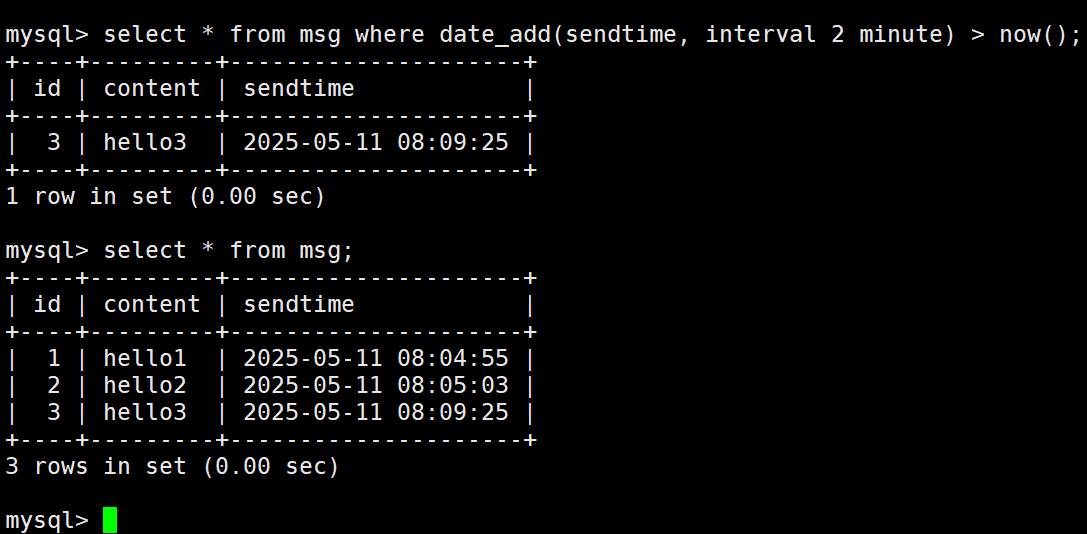The image size is (1087, 534).
Task: Click 'hello3' in the first result table
Action: [x=145, y=142]
